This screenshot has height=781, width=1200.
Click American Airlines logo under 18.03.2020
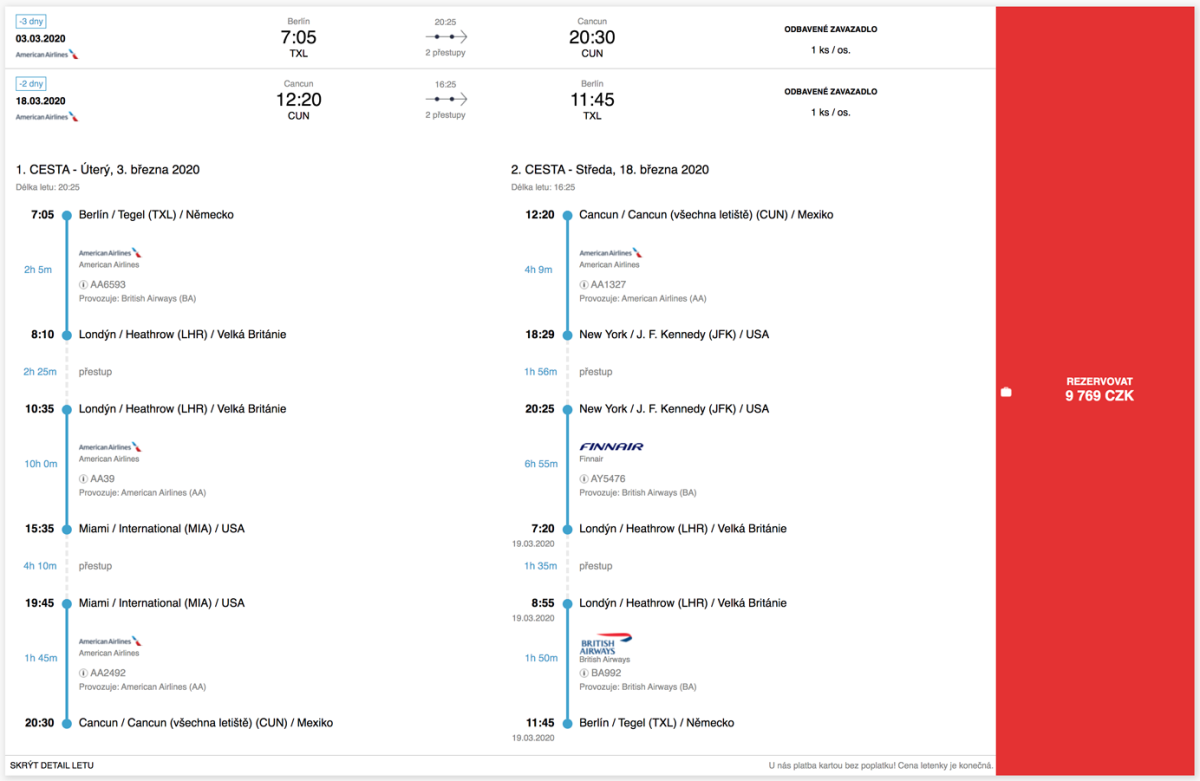point(47,117)
